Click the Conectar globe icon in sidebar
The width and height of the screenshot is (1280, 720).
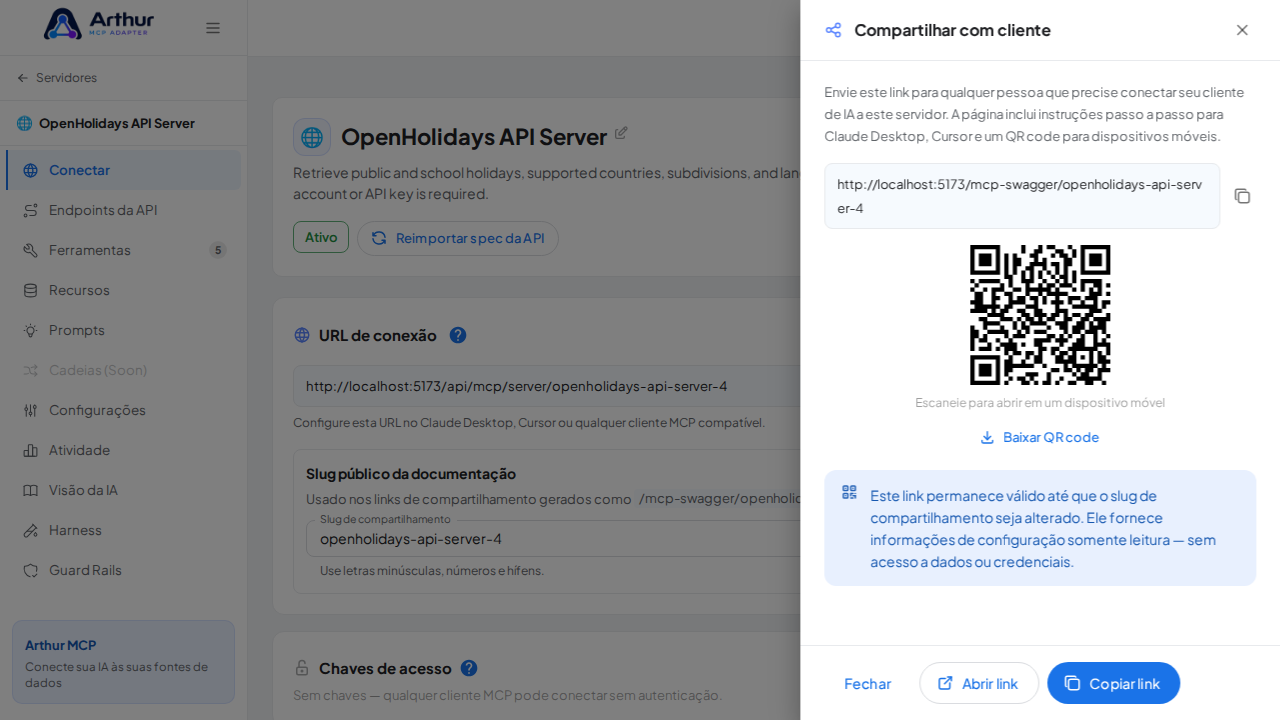coord(31,170)
